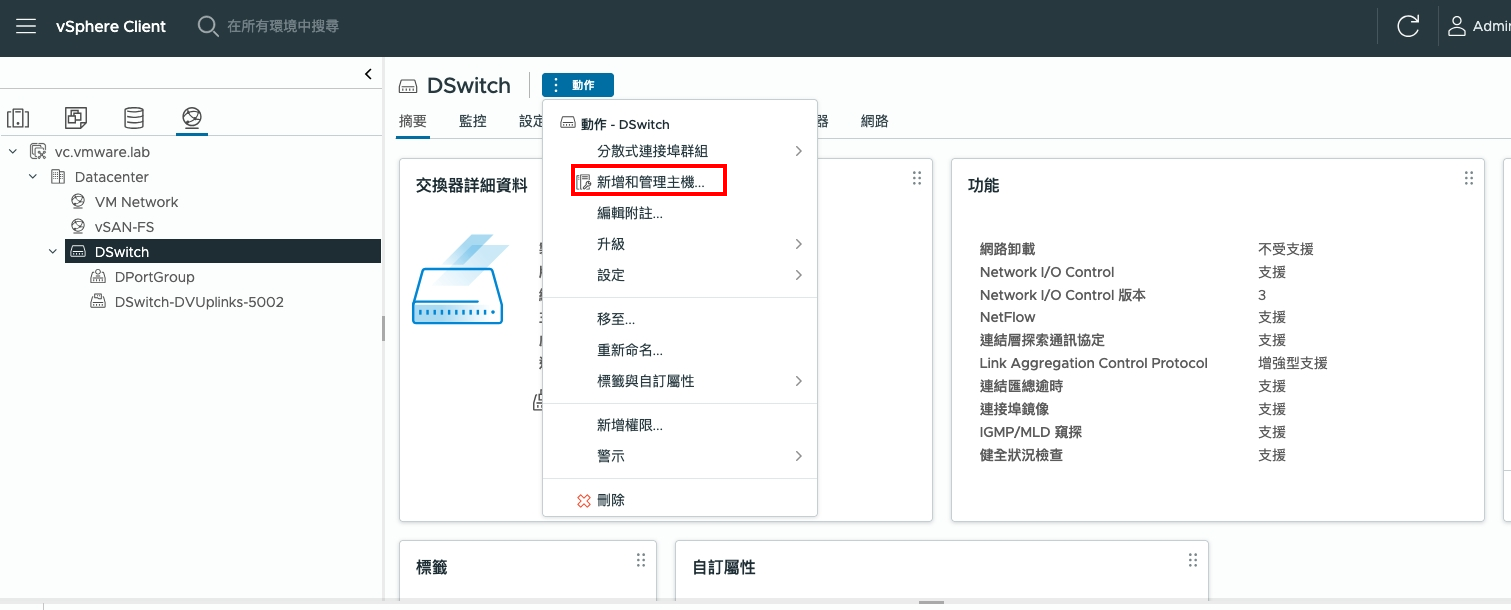
Task: Click the vc.vmware.lab vCenter icon
Action: coord(38,152)
